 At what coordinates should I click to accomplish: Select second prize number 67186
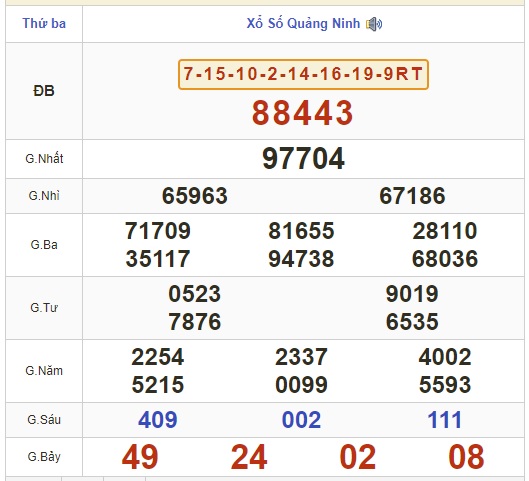412,196
